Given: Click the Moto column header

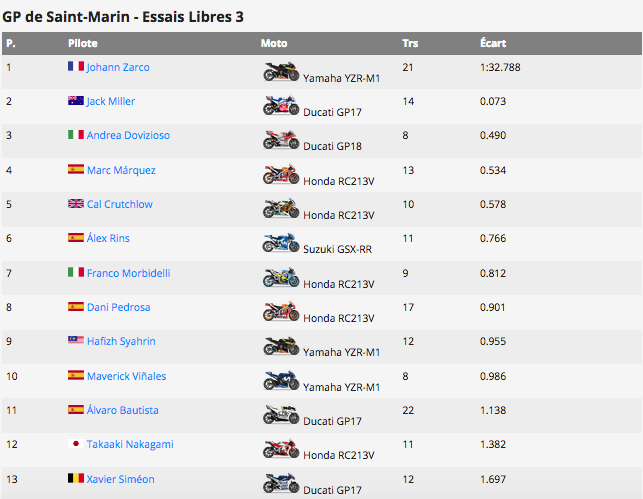Looking at the screenshot, I should tap(274, 43).
